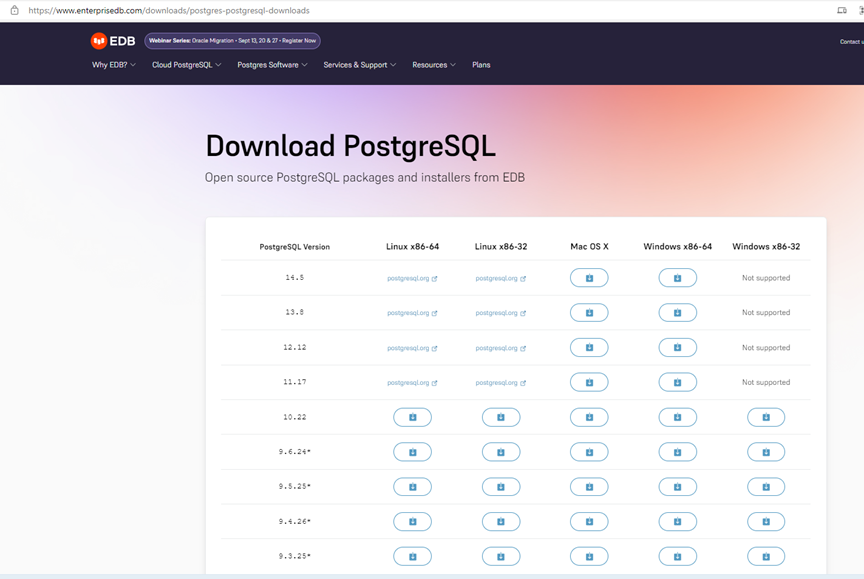Click the Linux x86-64 column header
This screenshot has width=864, height=579.
click(412, 246)
